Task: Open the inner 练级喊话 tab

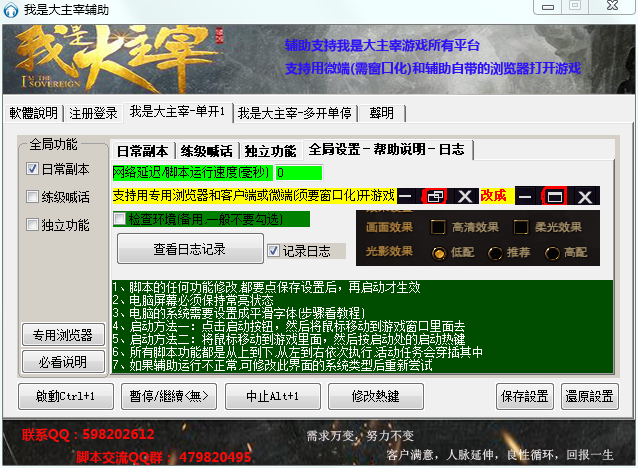Action: tap(208, 151)
